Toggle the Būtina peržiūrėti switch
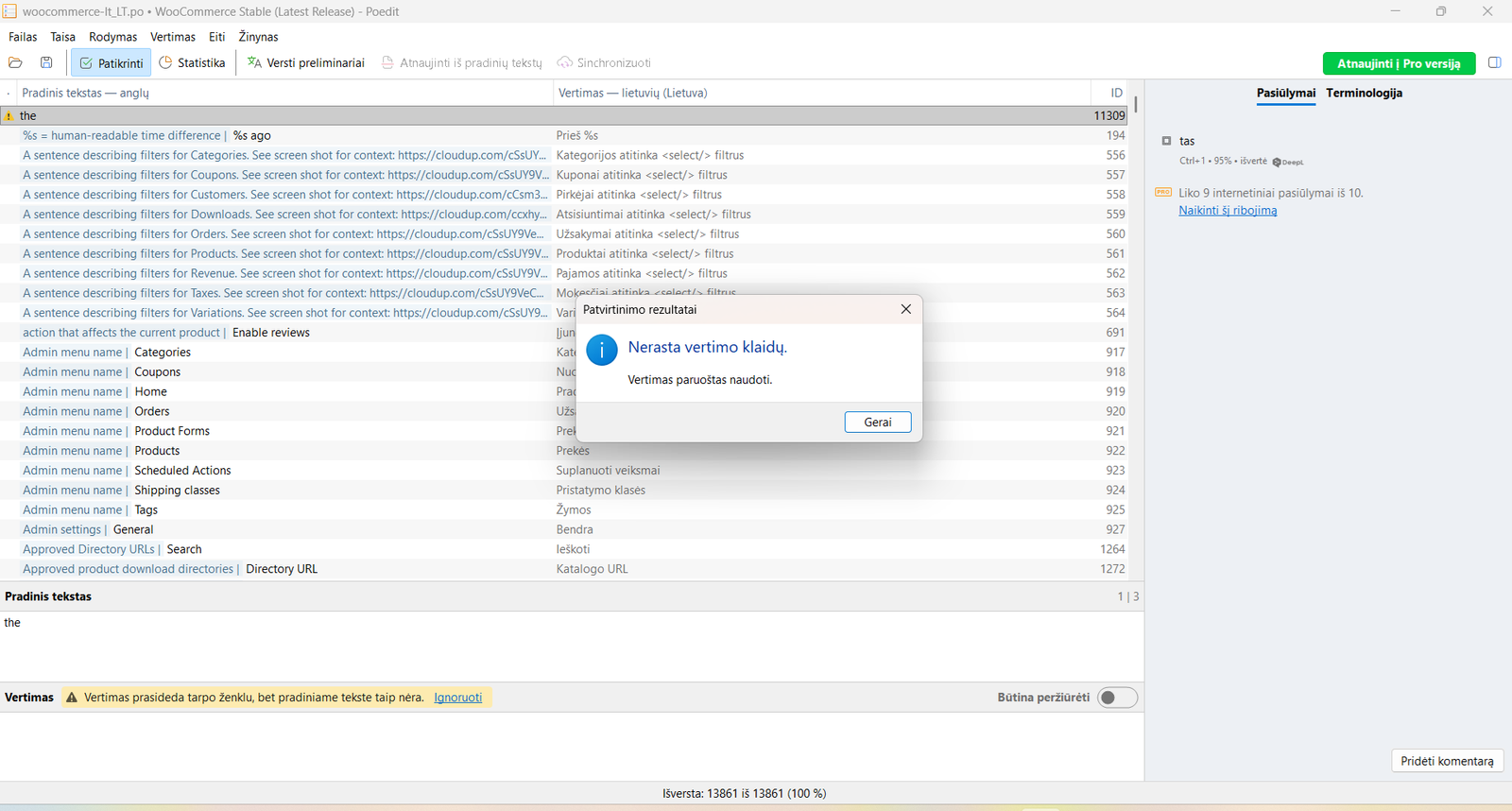 click(1117, 698)
